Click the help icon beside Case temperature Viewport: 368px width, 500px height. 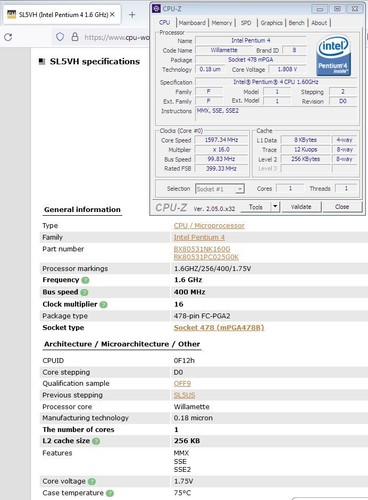[110, 493]
